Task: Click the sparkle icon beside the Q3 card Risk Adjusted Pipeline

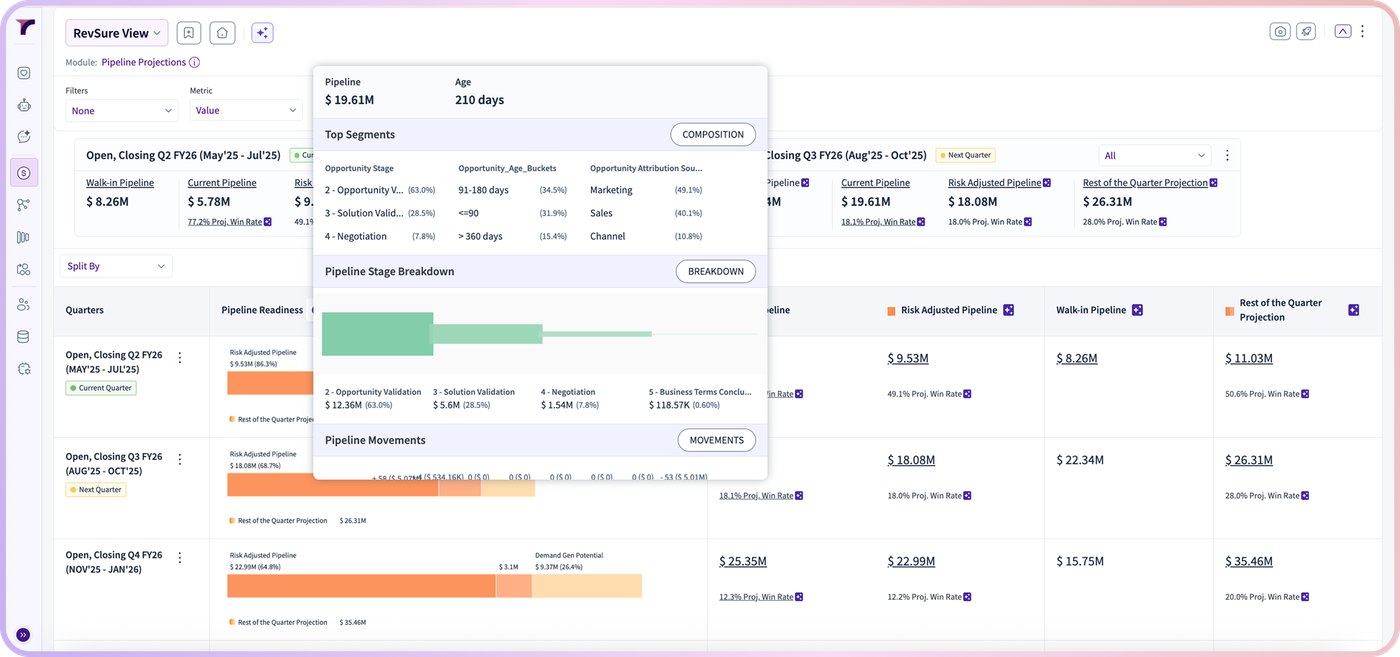Action: tap(1047, 183)
